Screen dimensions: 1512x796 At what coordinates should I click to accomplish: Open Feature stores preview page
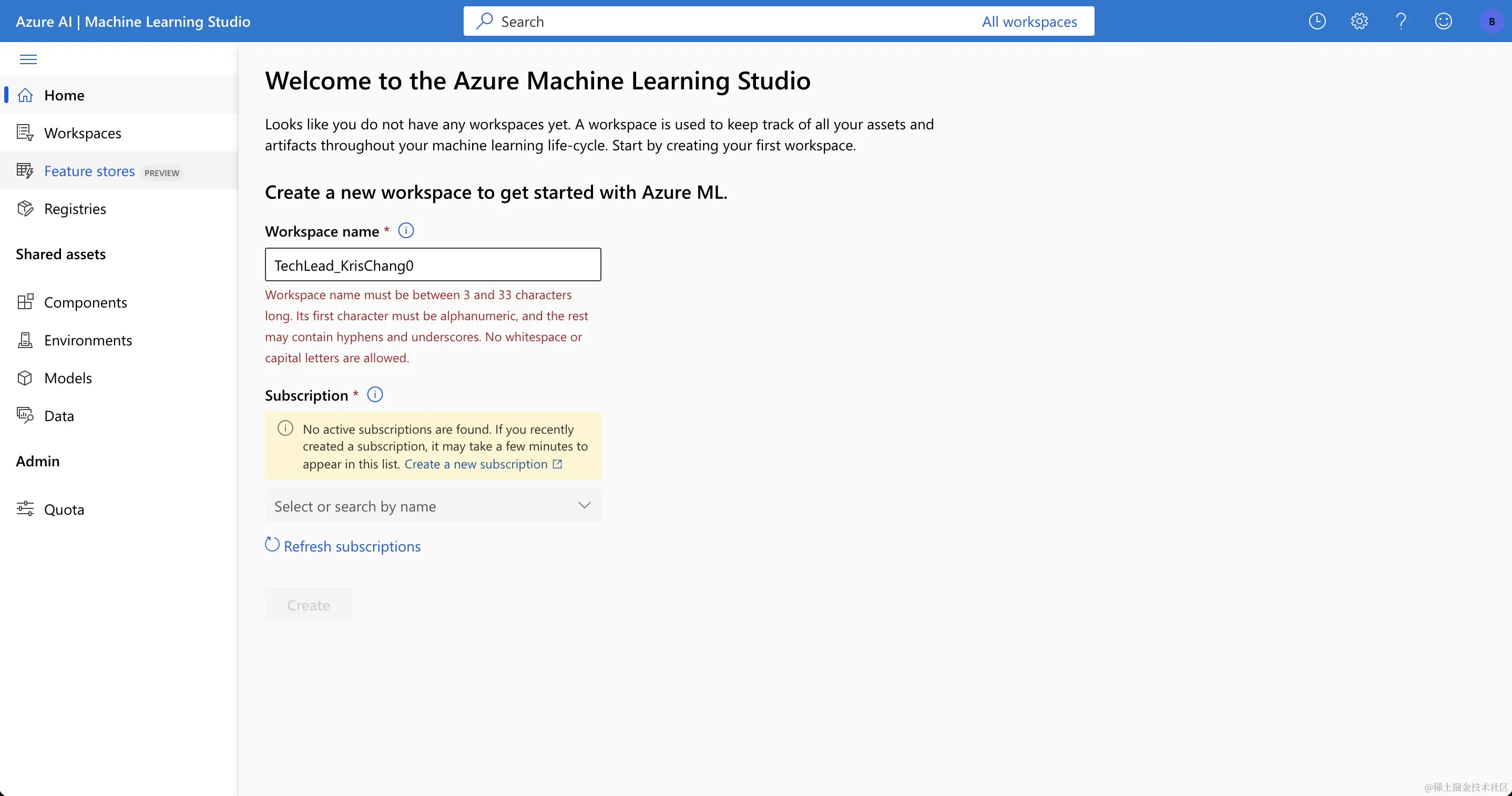point(89,171)
